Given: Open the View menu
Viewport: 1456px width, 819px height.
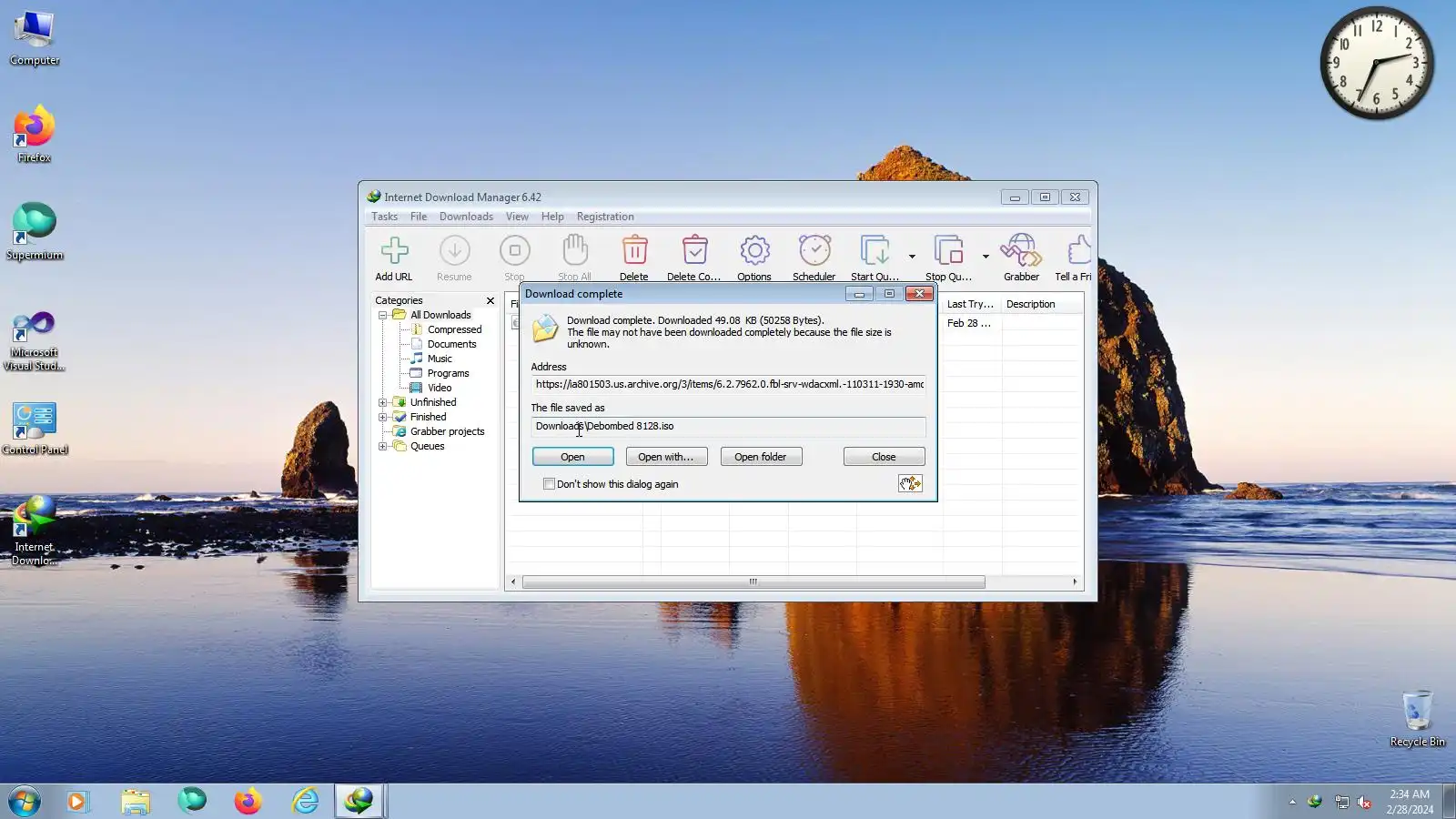Looking at the screenshot, I should pyautogui.click(x=517, y=217).
